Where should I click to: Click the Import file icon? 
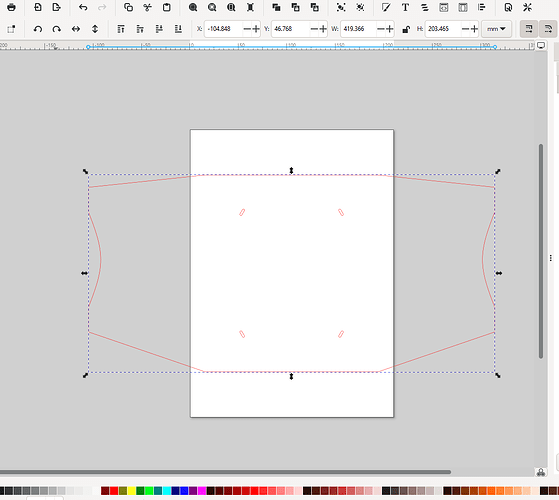[37, 7]
